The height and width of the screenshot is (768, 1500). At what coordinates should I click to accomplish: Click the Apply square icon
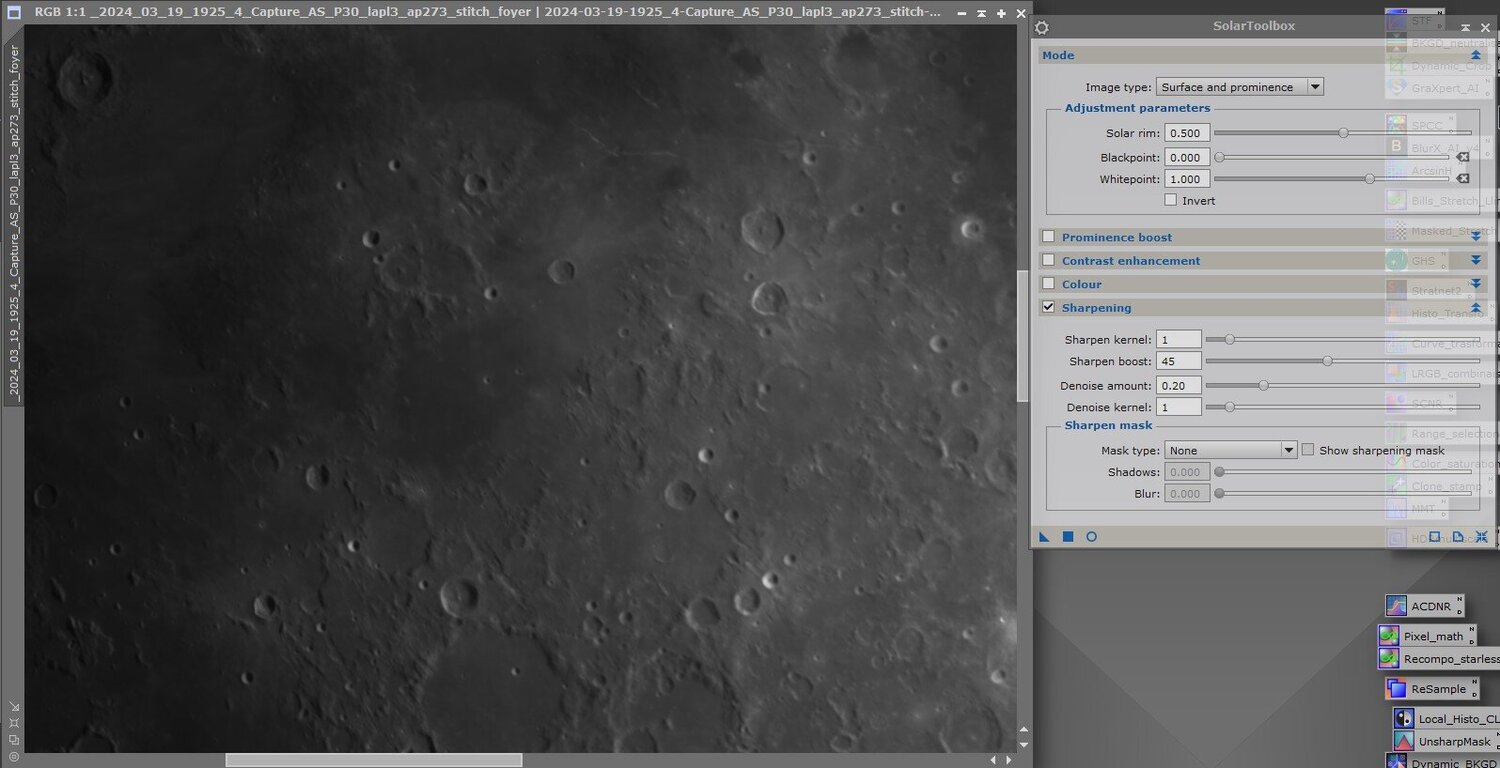1068,537
